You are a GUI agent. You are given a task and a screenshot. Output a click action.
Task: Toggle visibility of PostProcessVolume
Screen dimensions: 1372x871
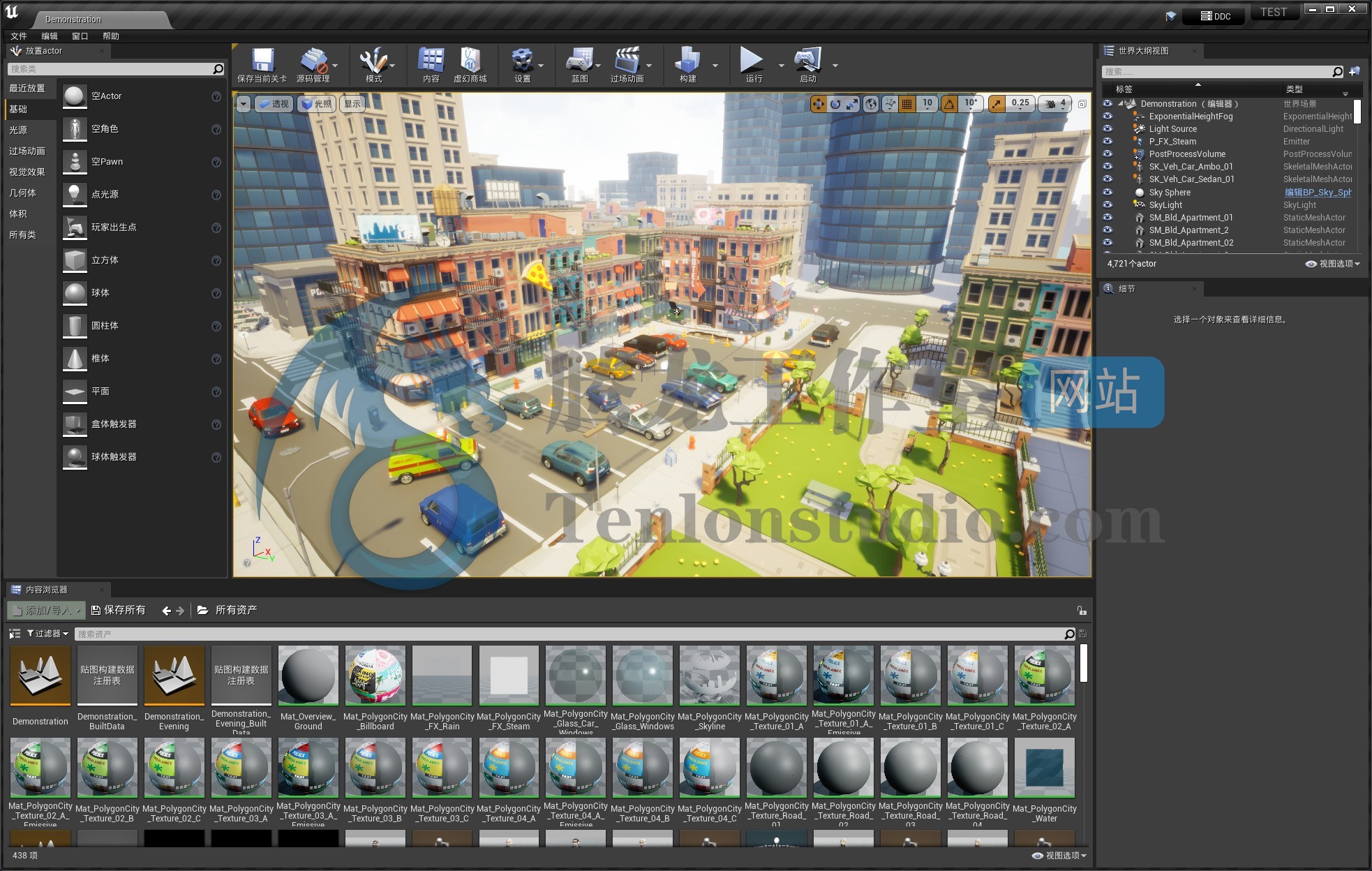pos(1108,154)
